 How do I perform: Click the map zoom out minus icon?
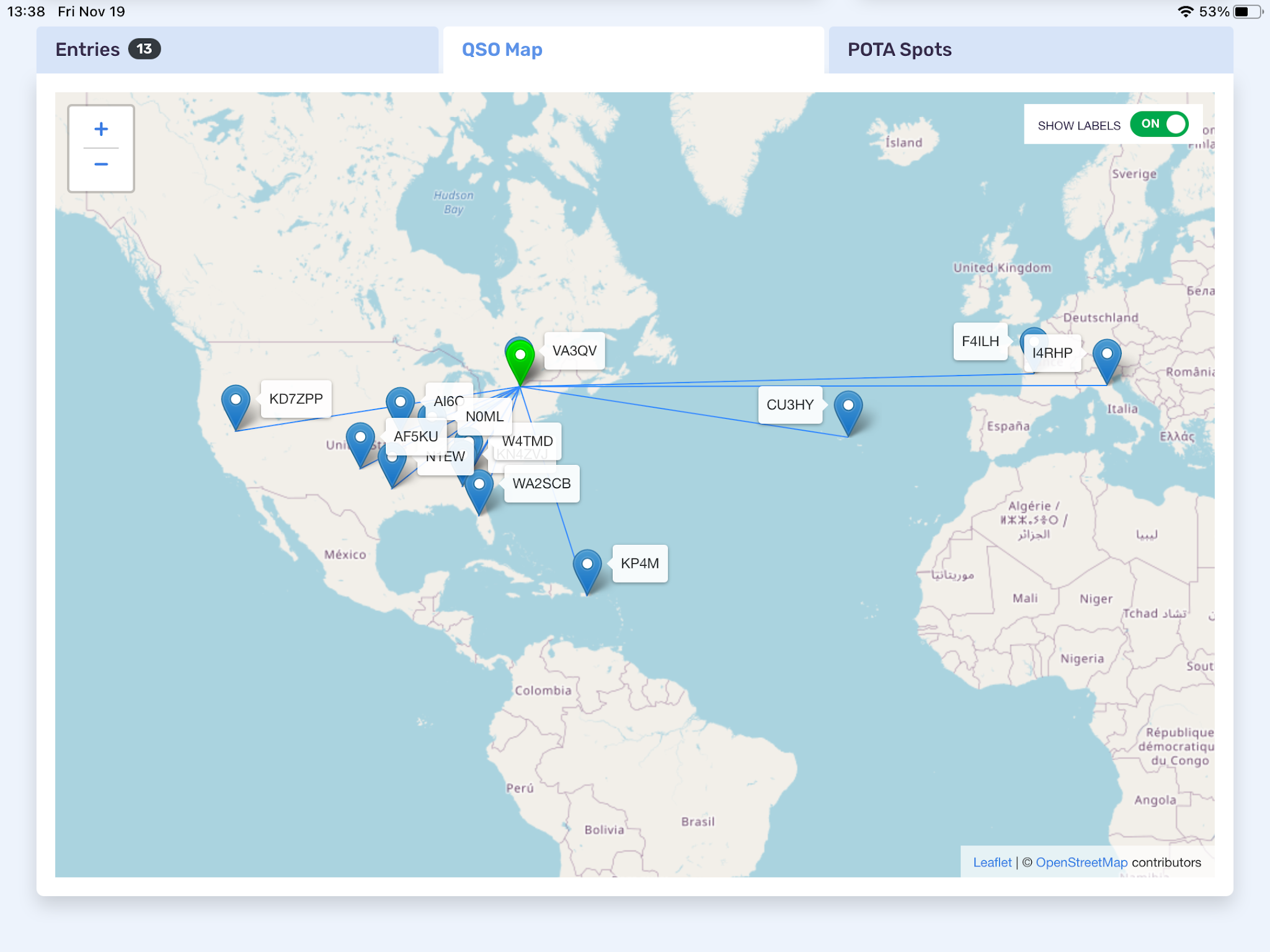[101, 164]
